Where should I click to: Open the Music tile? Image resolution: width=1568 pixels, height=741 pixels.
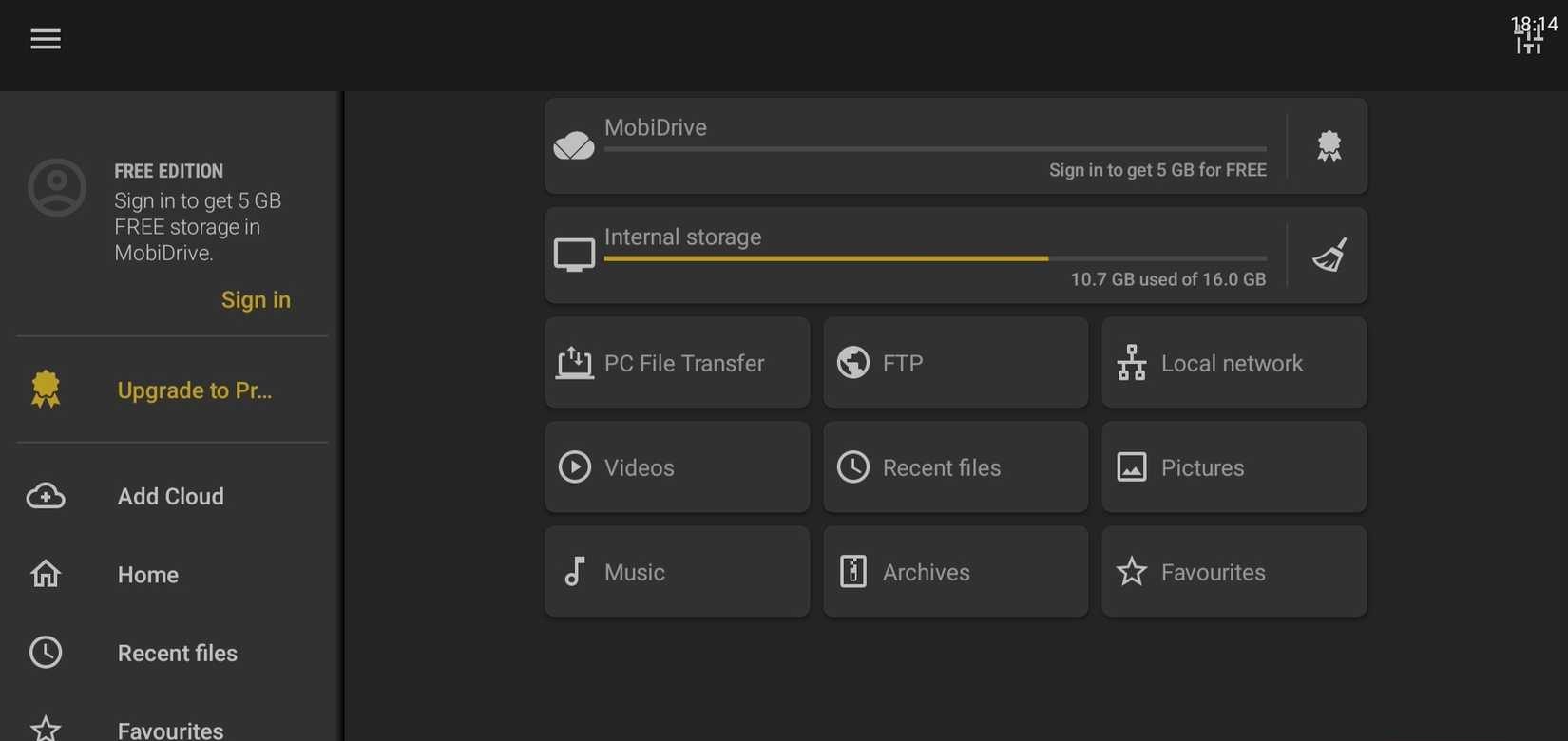tap(678, 572)
